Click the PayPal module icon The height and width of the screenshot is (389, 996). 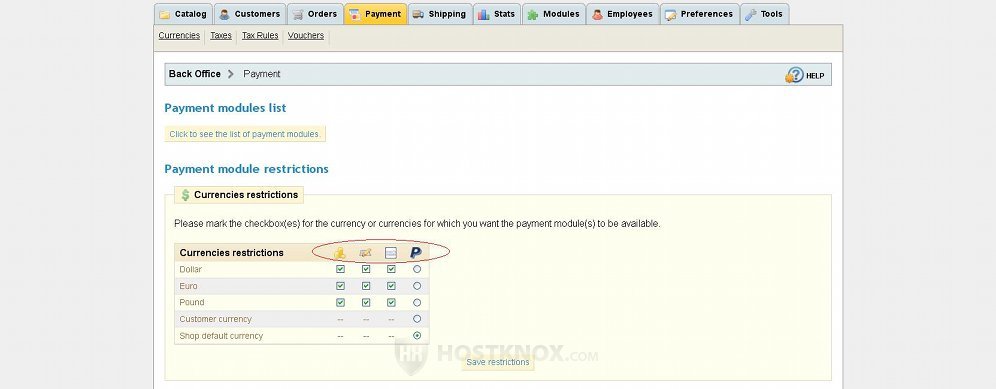(416, 252)
